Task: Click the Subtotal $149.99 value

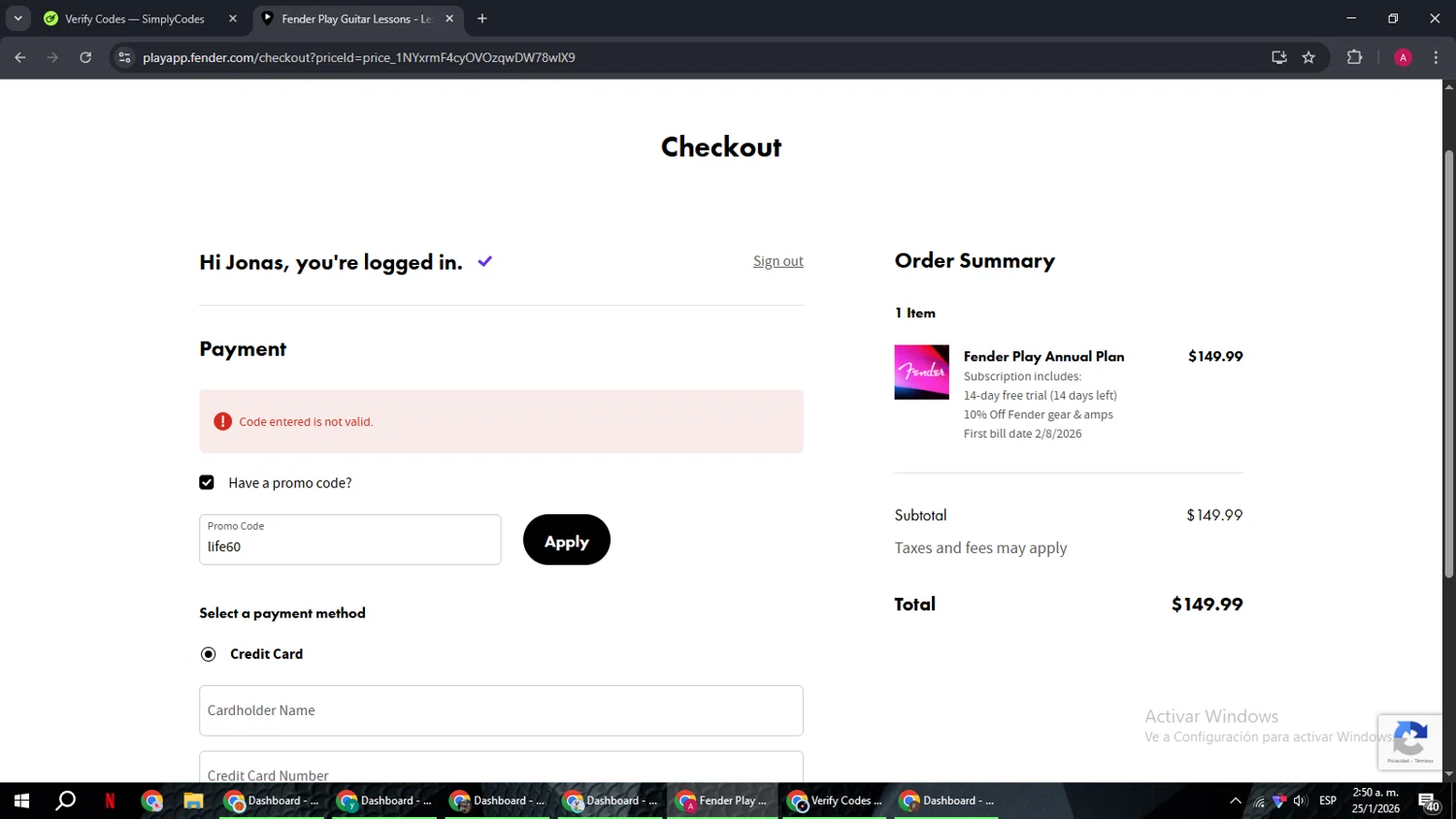Action: pyautogui.click(x=1214, y=515)
